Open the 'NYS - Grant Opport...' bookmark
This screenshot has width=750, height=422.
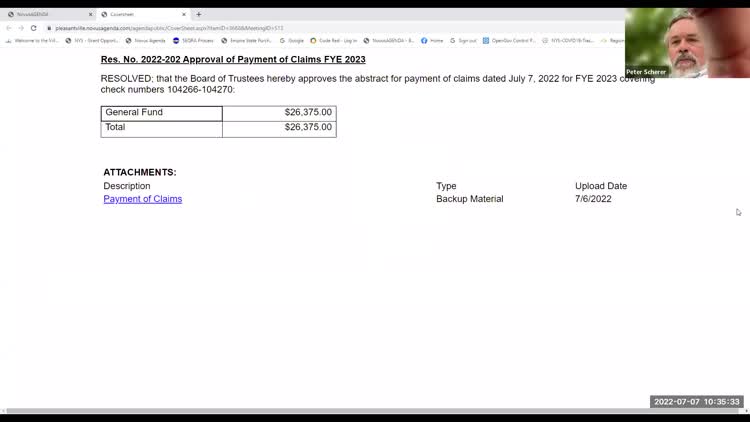tap(92, 41)
